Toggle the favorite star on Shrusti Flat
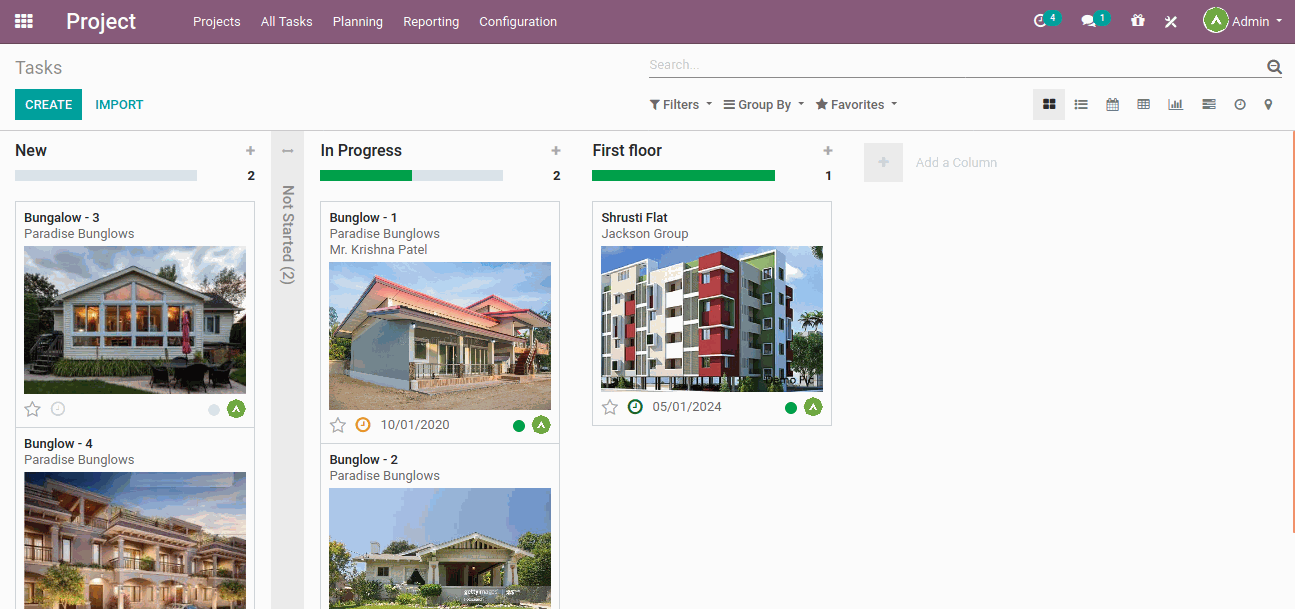1295x609 pixels. [x=609, y=406]
